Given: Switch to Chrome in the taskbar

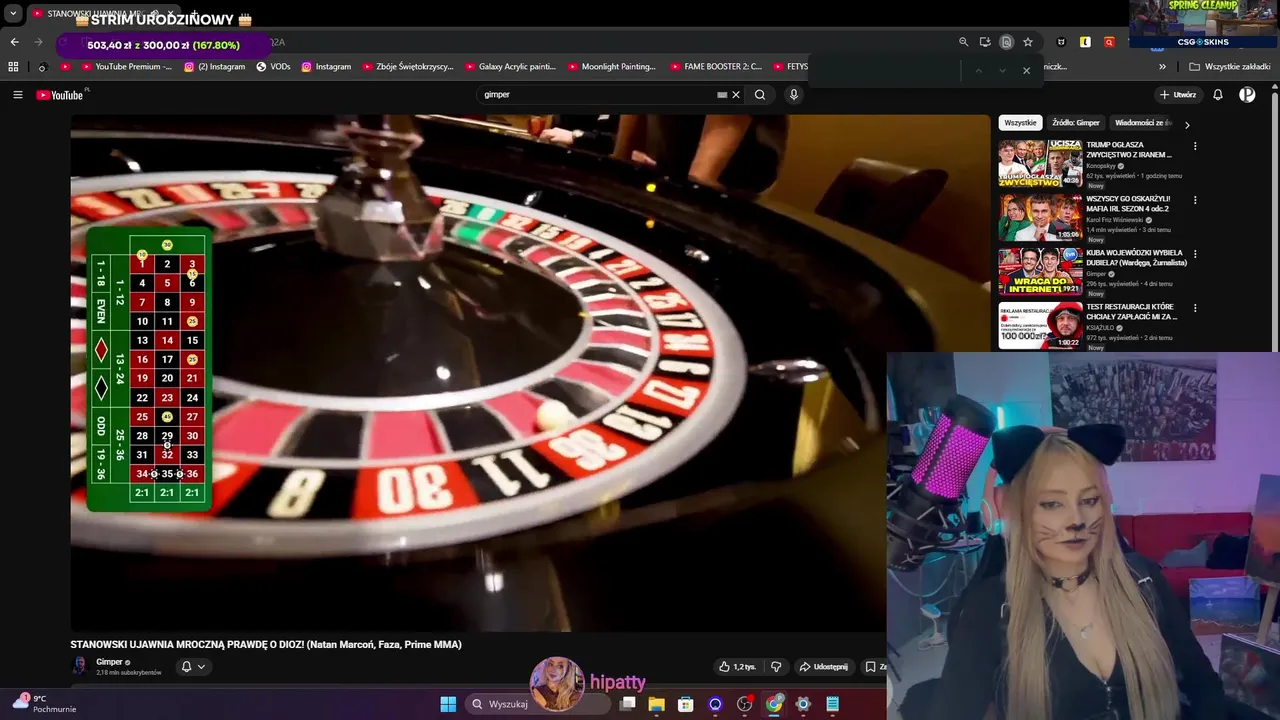Looking at the screenshot, I should [x=774, y=704].
